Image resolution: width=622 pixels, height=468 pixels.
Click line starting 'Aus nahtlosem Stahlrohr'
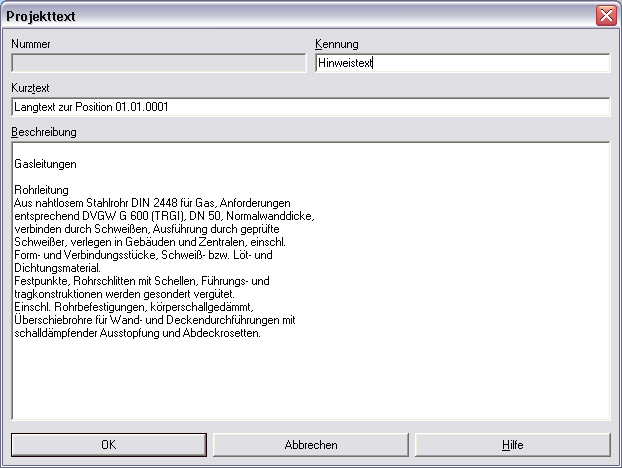coord(152,203)
